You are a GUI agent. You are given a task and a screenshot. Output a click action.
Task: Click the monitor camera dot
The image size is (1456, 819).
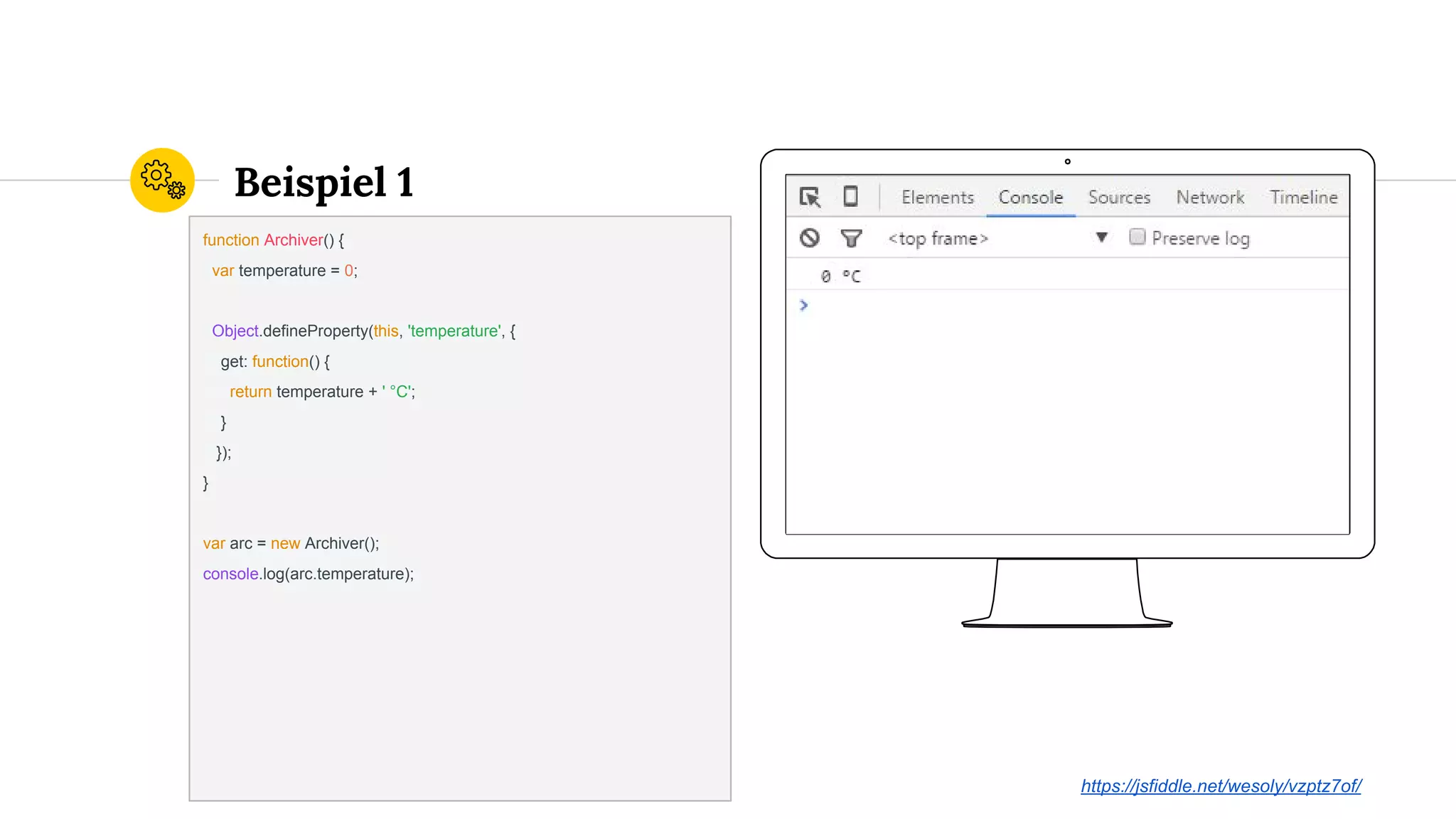click(x=1067, y=162)
